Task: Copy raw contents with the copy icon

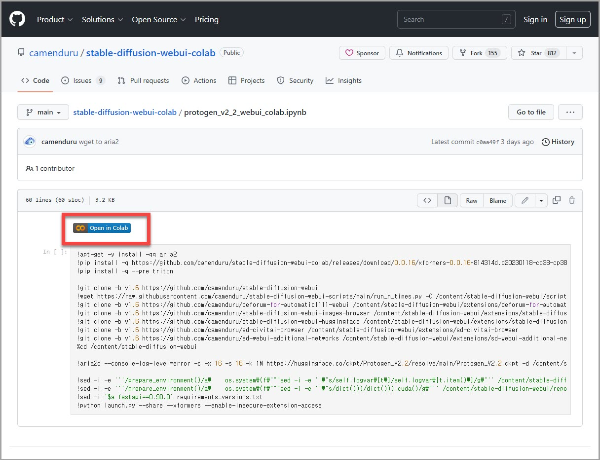Action: pos(557,200)
